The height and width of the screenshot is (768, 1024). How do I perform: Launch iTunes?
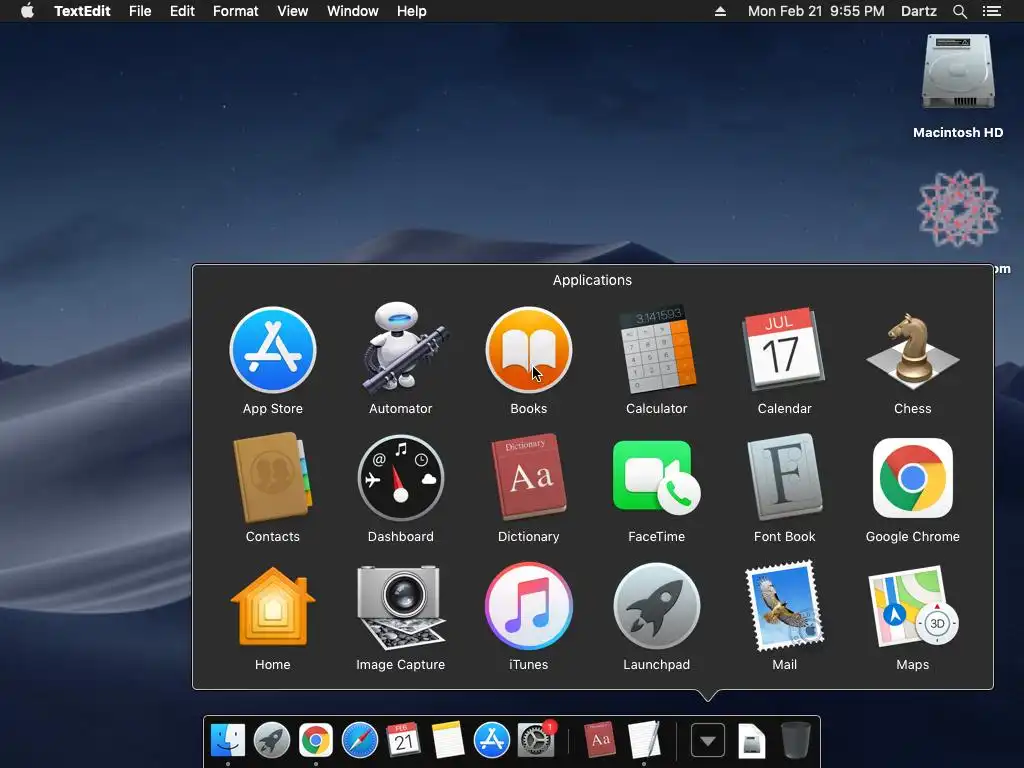(529, 606)
